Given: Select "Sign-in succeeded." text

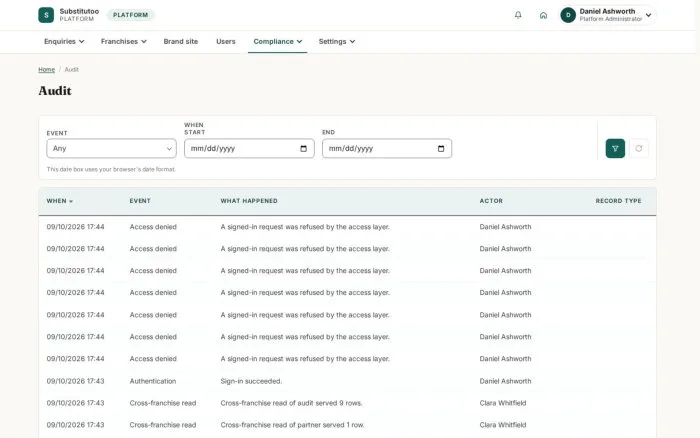Looking at the screenshot, I should (251, 381).
